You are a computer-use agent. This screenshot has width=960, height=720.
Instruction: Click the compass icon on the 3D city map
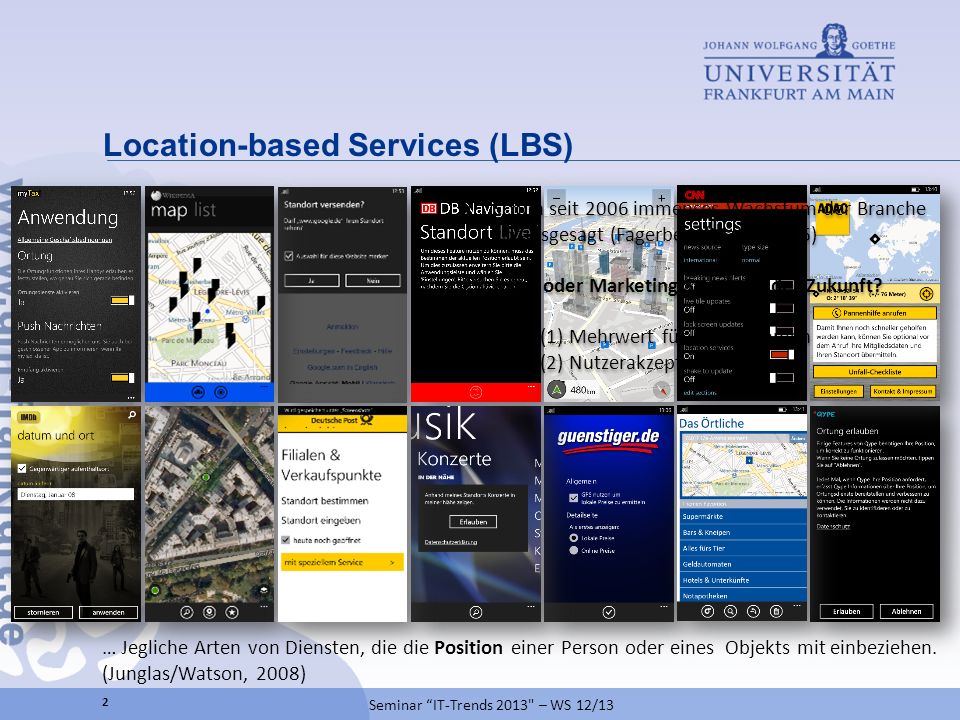click(x=661, y=389)
